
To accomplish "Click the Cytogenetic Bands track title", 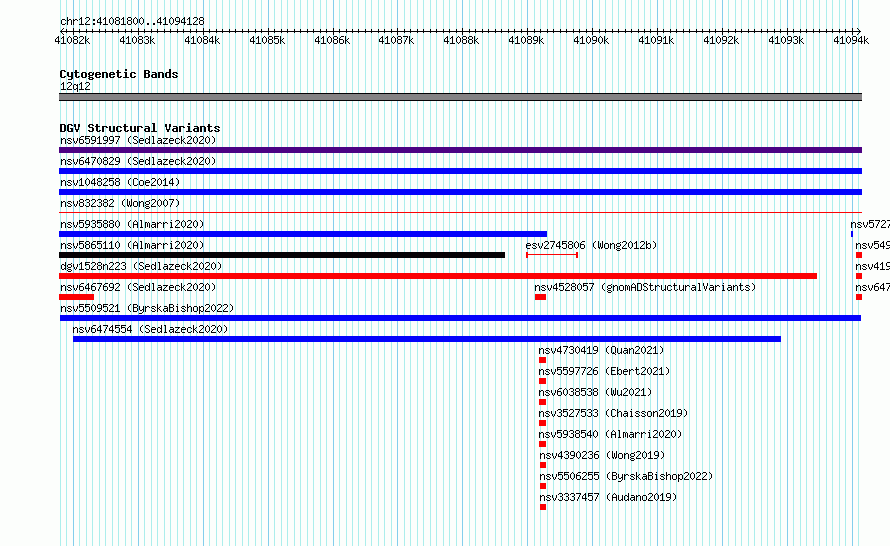I will (x=119, y=74).
